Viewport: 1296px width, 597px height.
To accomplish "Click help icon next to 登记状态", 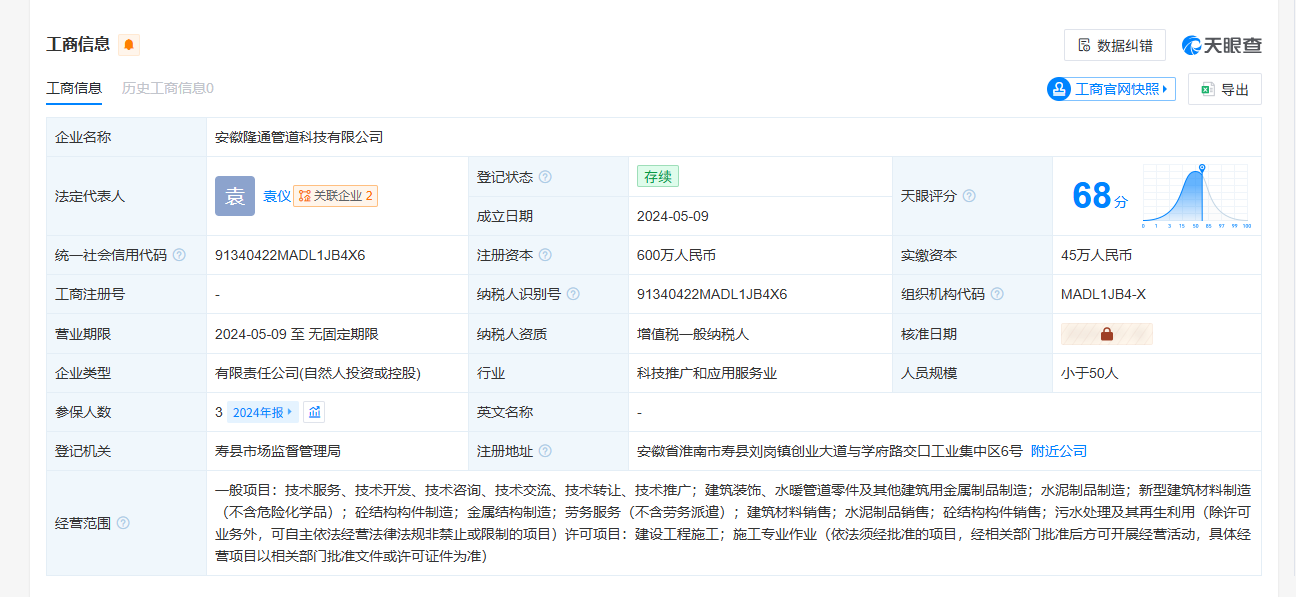I will [545, 177].
